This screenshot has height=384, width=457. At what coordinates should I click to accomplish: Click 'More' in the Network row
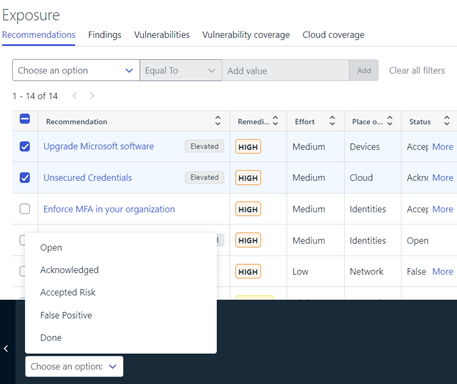[443, 272]
